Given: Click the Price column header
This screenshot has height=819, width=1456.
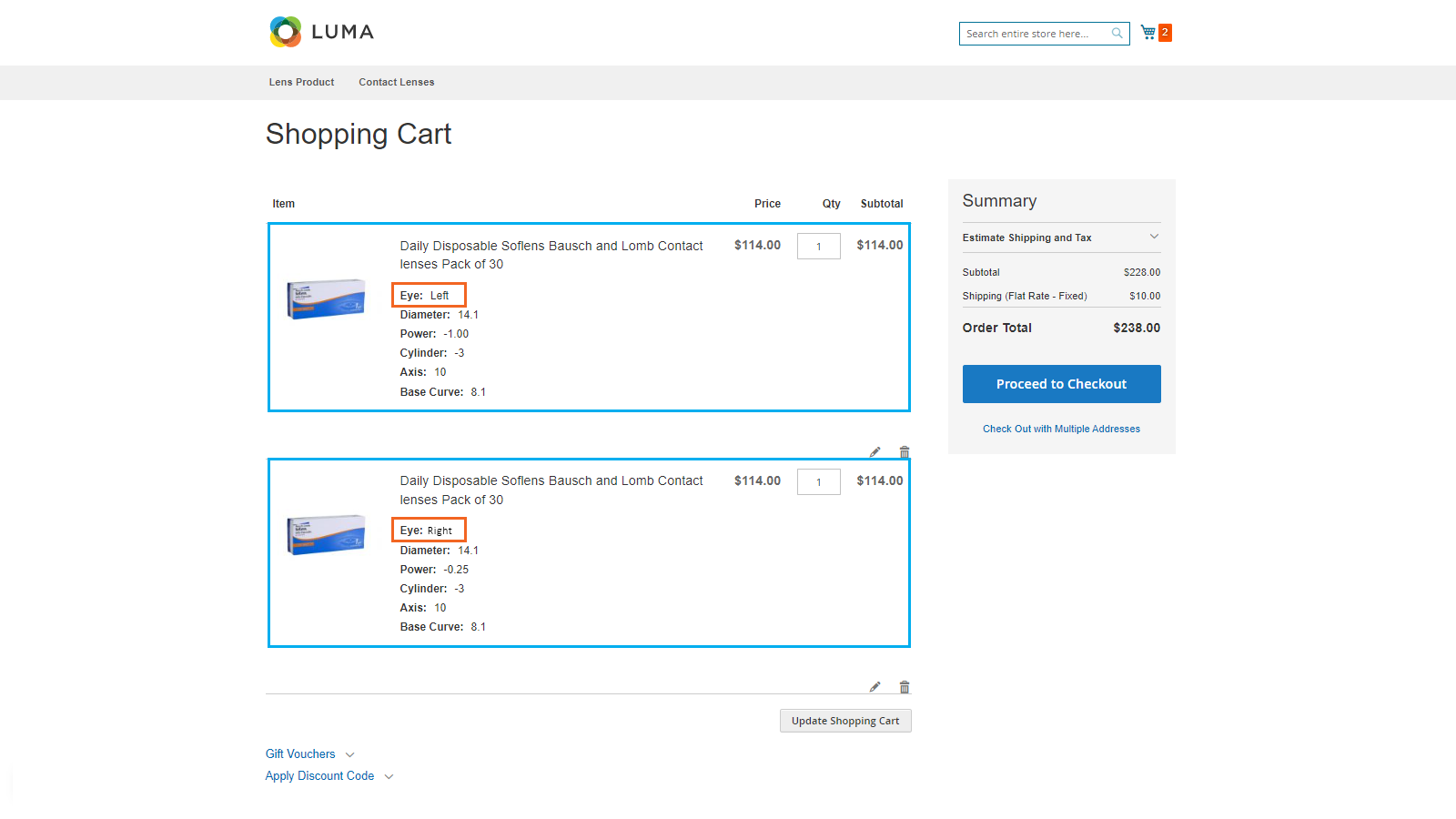Looking at the screenshot, I should tap(767, 204).
